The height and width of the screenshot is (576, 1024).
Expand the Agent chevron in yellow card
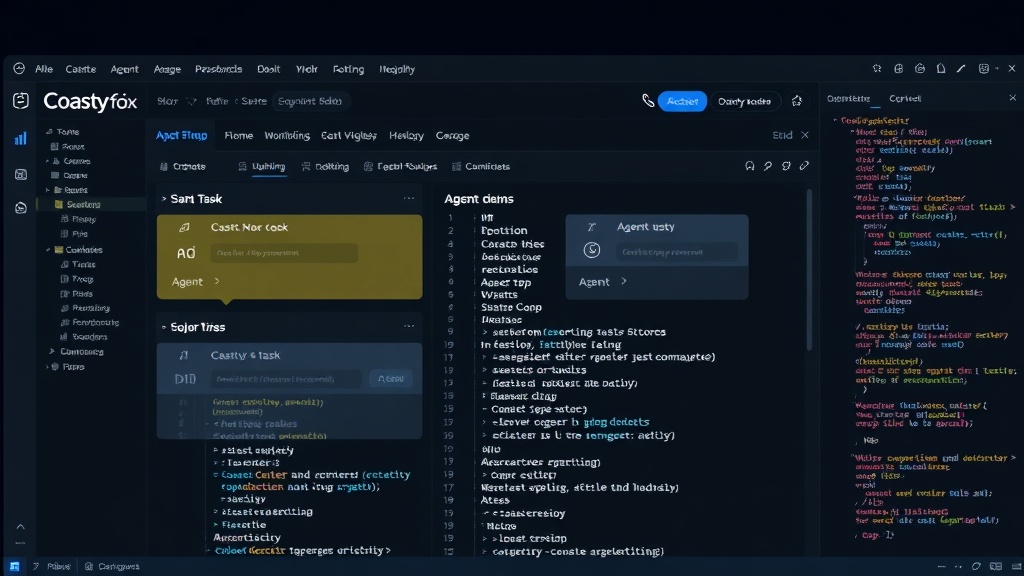coord(217,281)
